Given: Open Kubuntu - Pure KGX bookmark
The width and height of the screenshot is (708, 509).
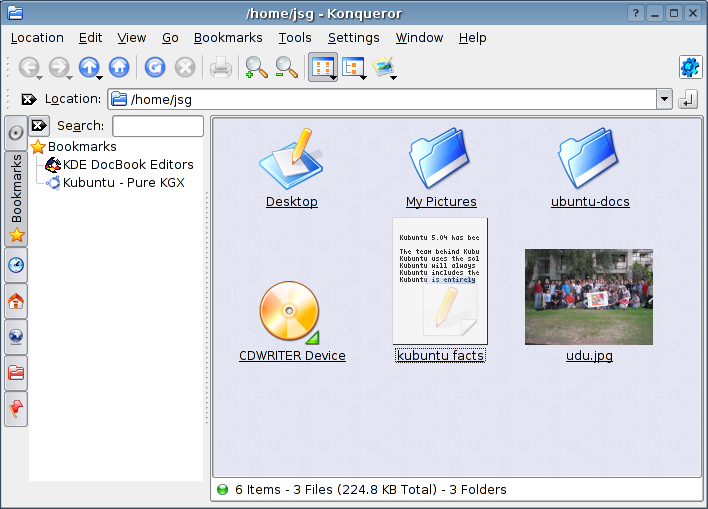Looking at the screenshot, I should pos(116,183).
